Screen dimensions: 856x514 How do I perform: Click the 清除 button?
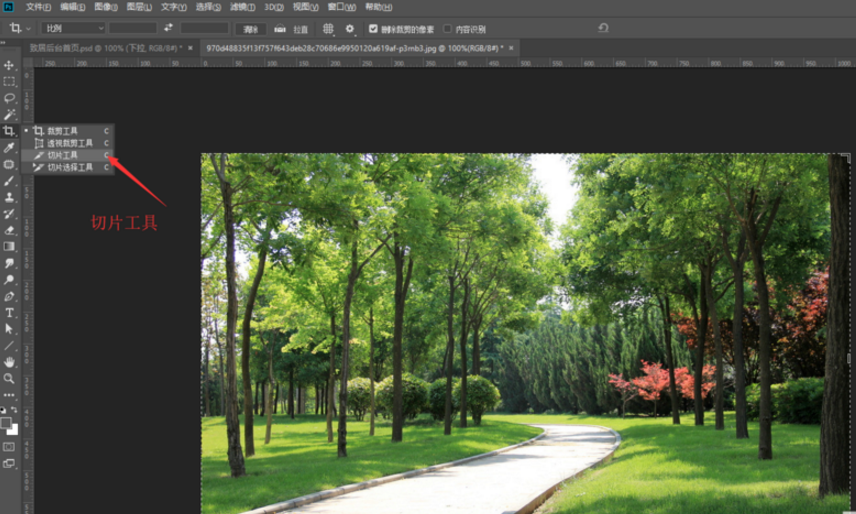[250, 29]
